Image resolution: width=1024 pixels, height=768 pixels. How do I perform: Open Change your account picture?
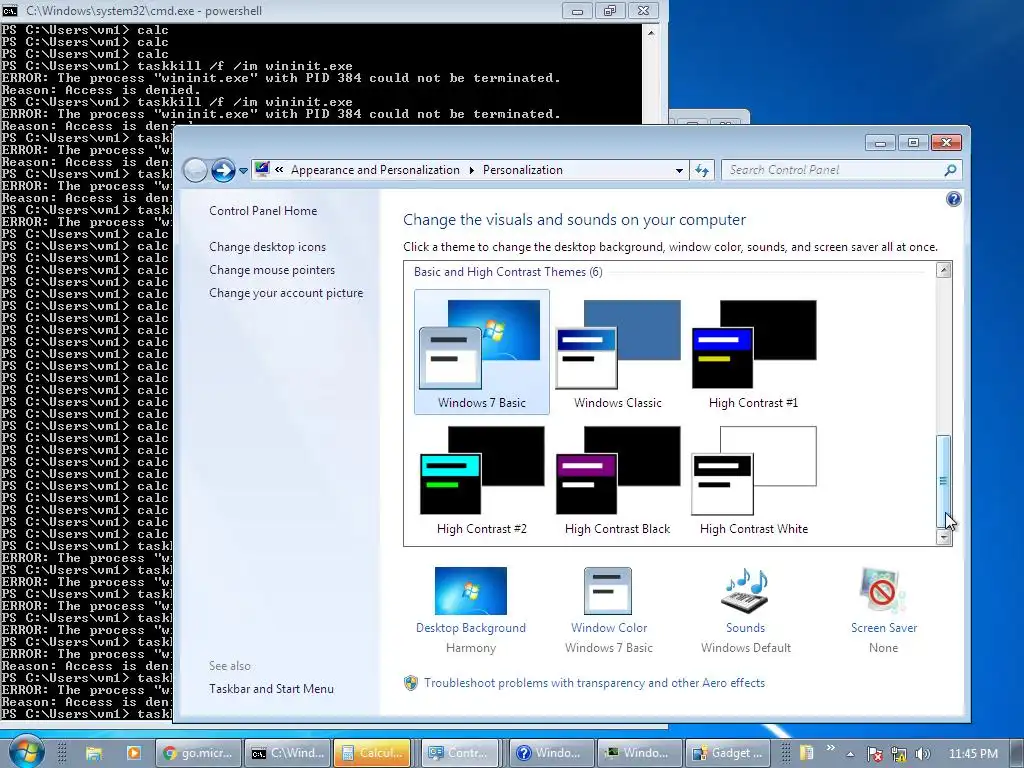point(286,293)
